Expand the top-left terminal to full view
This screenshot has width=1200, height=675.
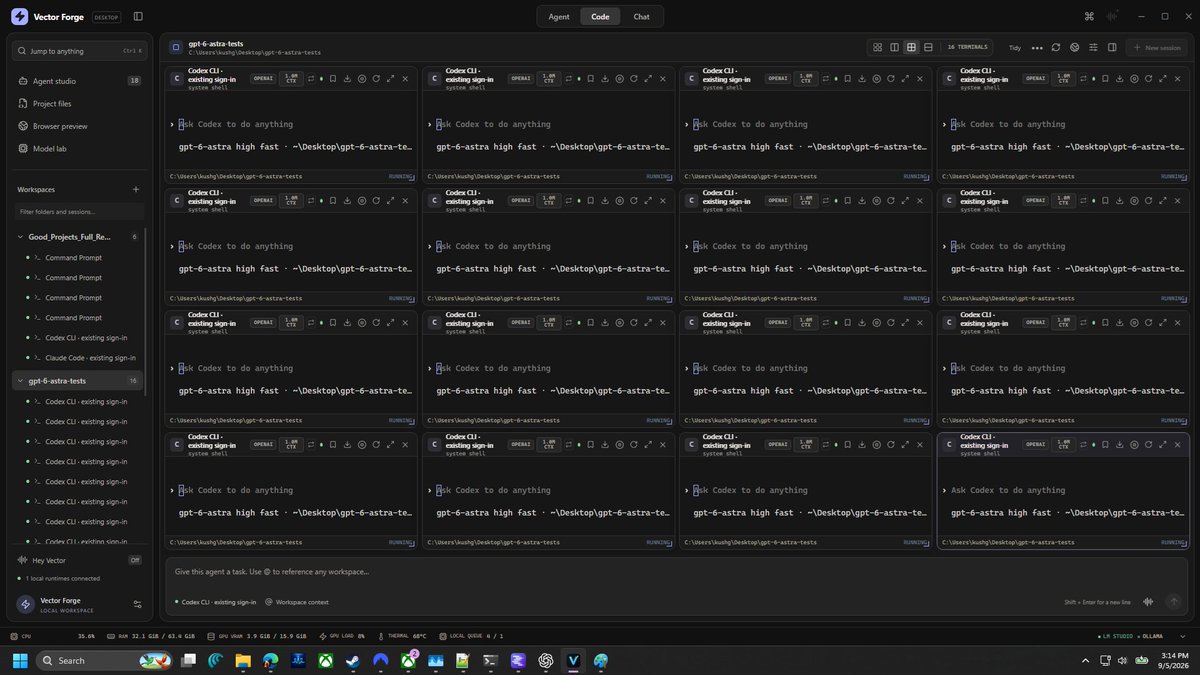(x=391, y=78)
